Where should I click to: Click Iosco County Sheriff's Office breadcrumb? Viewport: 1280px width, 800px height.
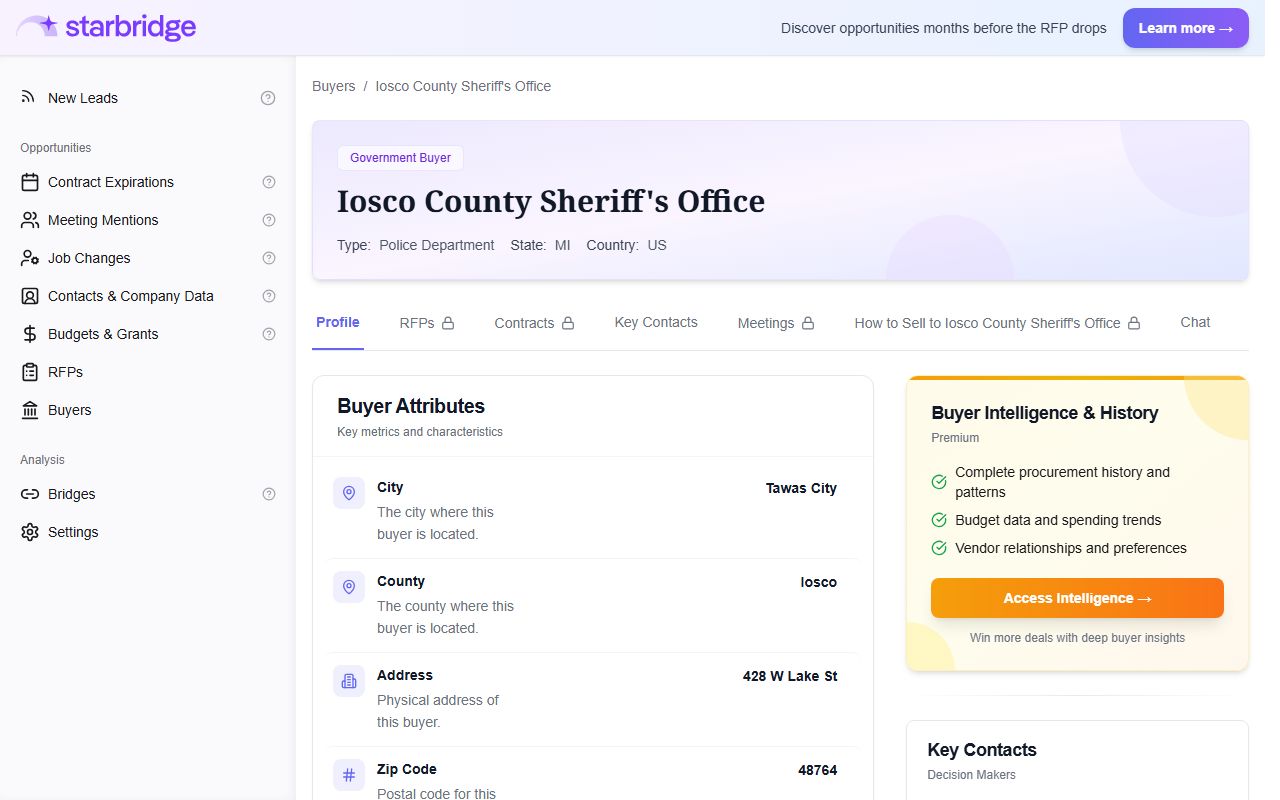coord(463,86)
